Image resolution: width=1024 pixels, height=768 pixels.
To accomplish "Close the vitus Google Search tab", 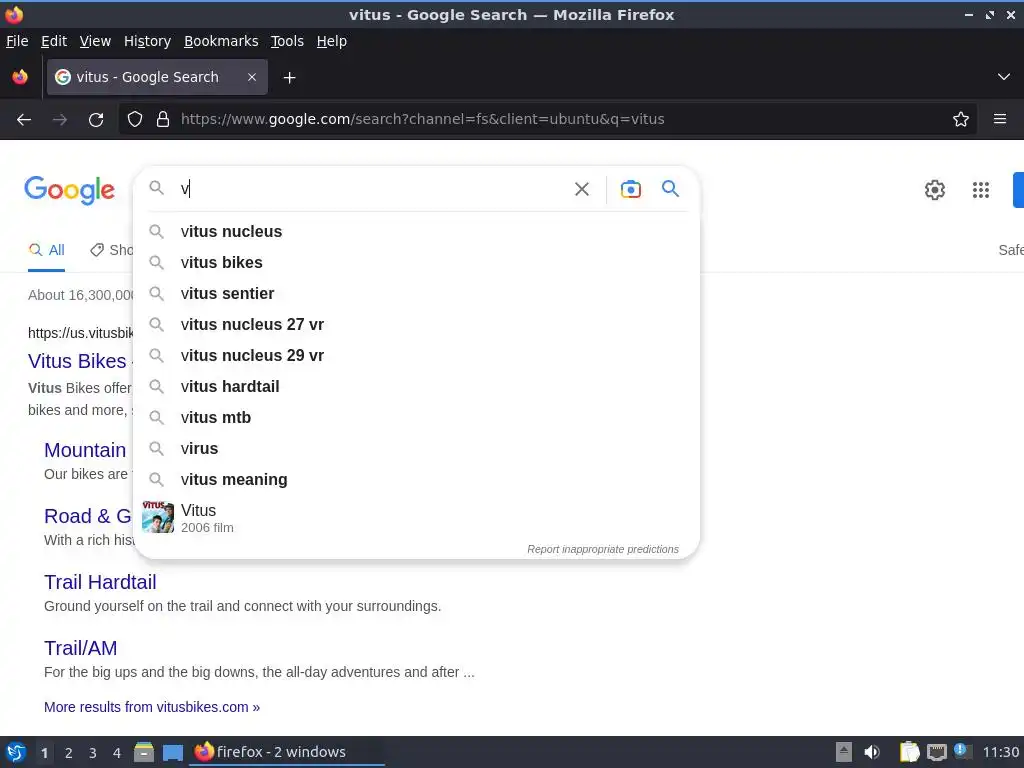I will (x=252, y=77).
